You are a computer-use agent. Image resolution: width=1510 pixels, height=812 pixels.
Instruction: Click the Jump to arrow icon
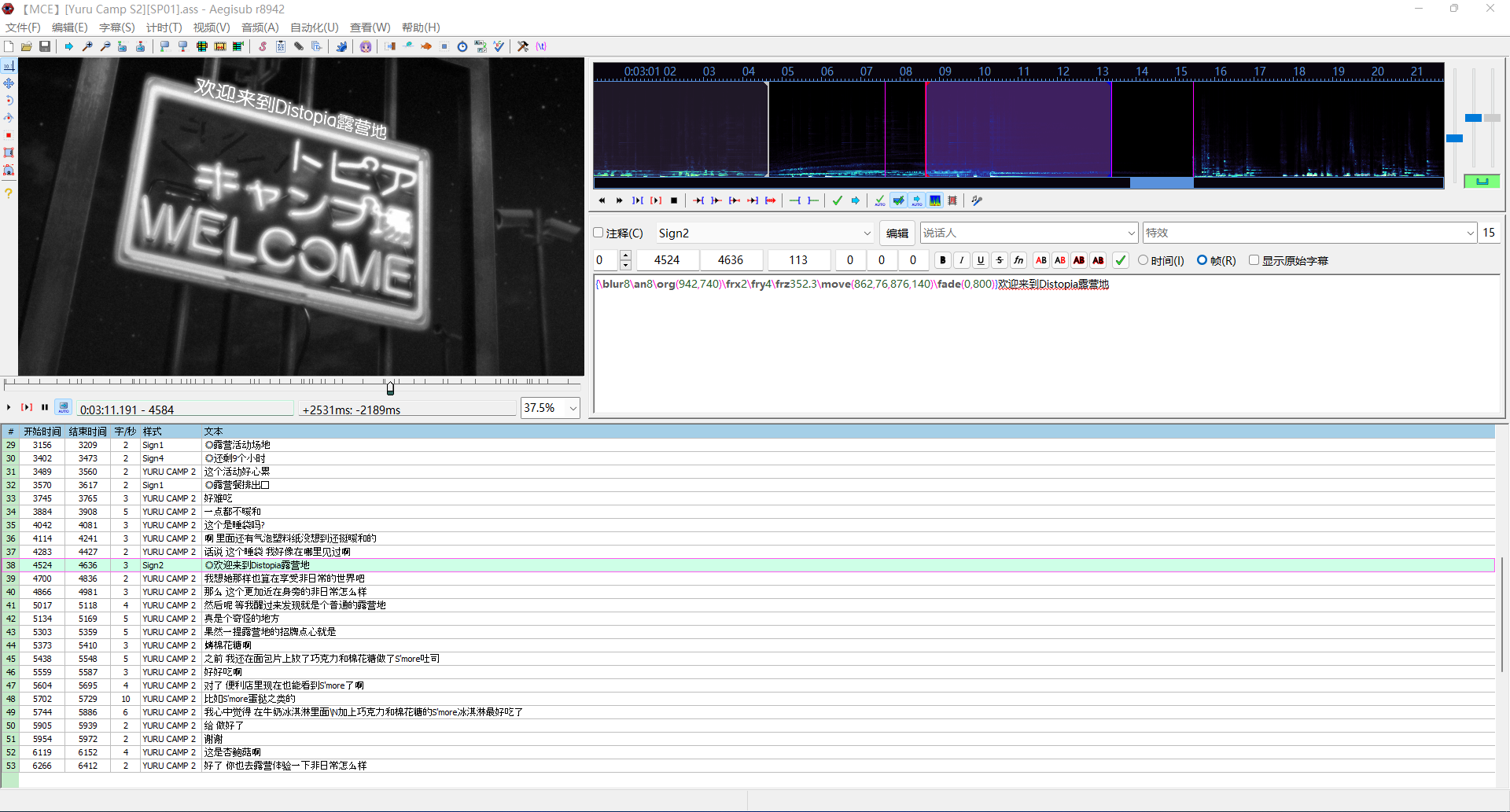[69, 46]
